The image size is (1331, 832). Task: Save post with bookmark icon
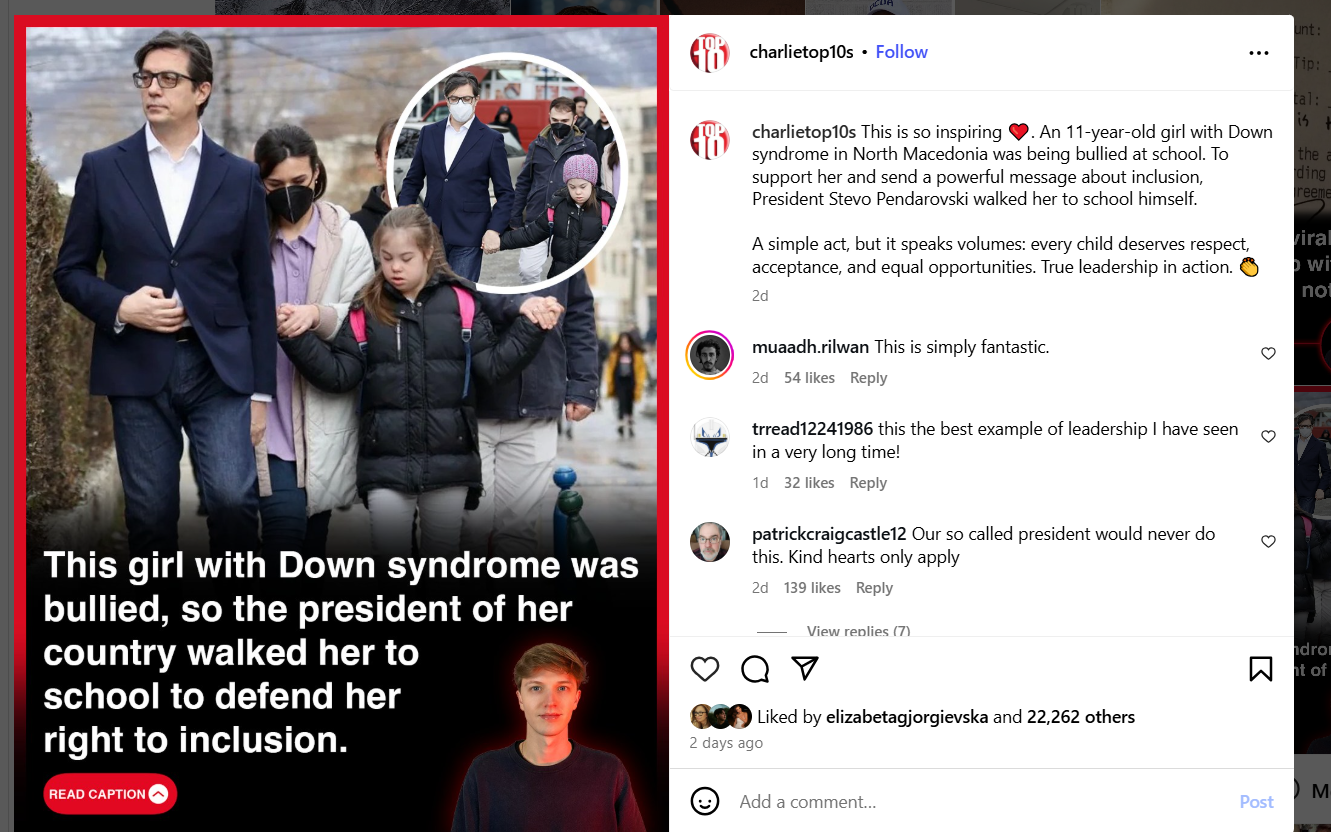click(1261, 669)
